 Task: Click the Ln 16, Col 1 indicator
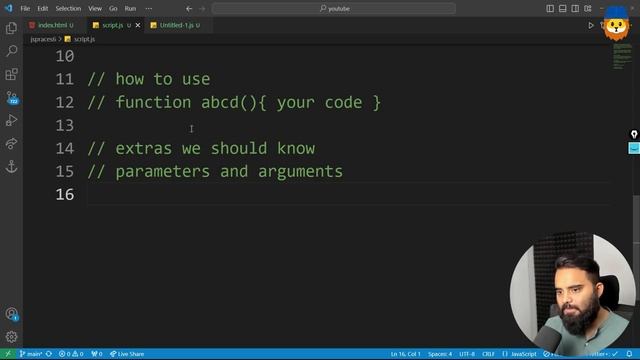(405, 354)
